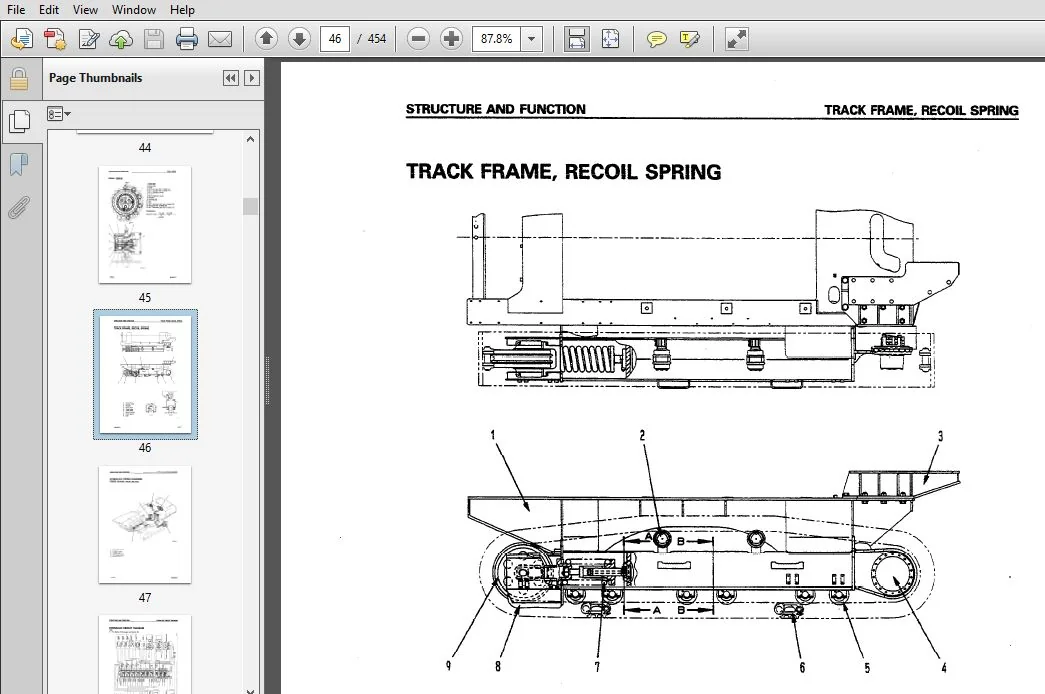Image resolution: width=1045 pixels, height=694 pixels.
Task: Click the Open file icon
Action: point(22,39)
